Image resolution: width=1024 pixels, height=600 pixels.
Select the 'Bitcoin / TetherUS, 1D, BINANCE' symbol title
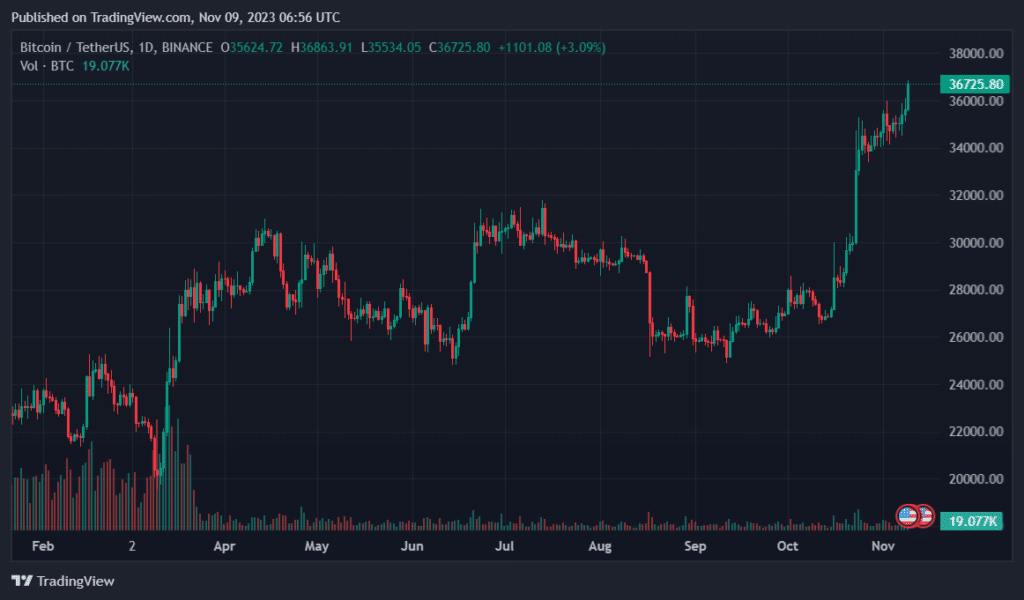pos(116,48)
